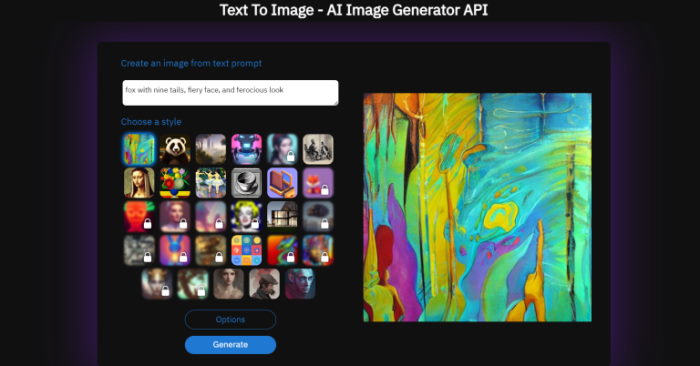Choose the classical woman portrait on bottom row
The image size is (700, 366).
[x=229, y=284]
